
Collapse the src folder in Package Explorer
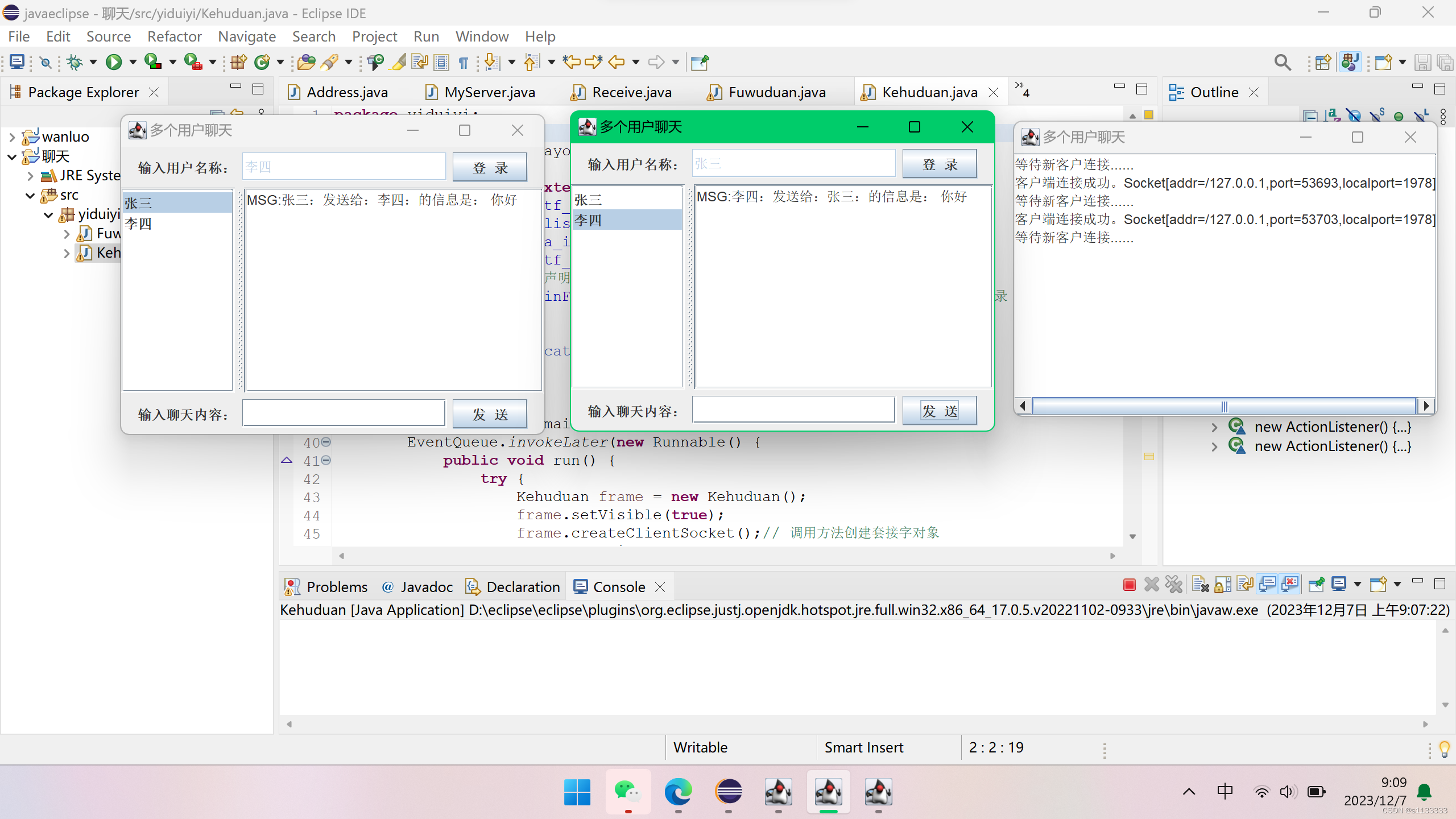point(30,196)
